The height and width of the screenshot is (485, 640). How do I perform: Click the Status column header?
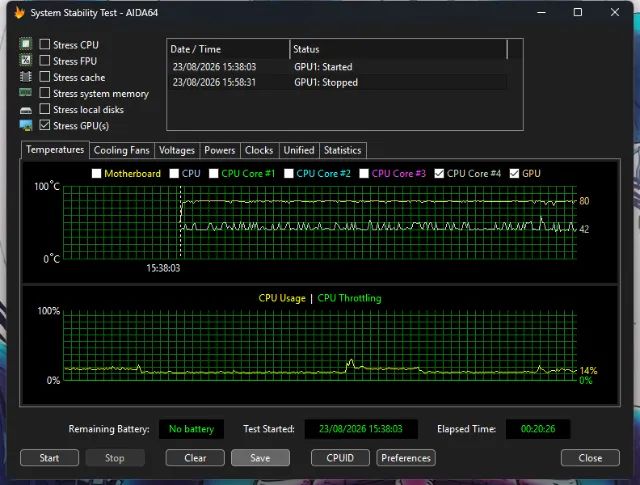[x=398, y=49]
